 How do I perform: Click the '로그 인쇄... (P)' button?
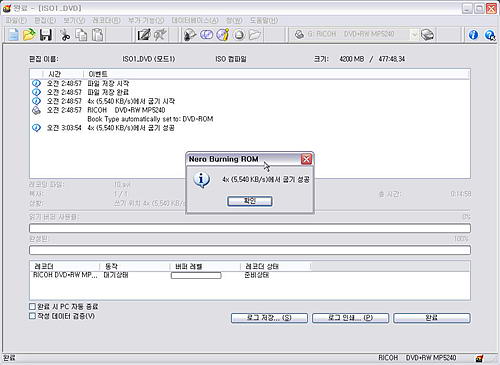350,318
